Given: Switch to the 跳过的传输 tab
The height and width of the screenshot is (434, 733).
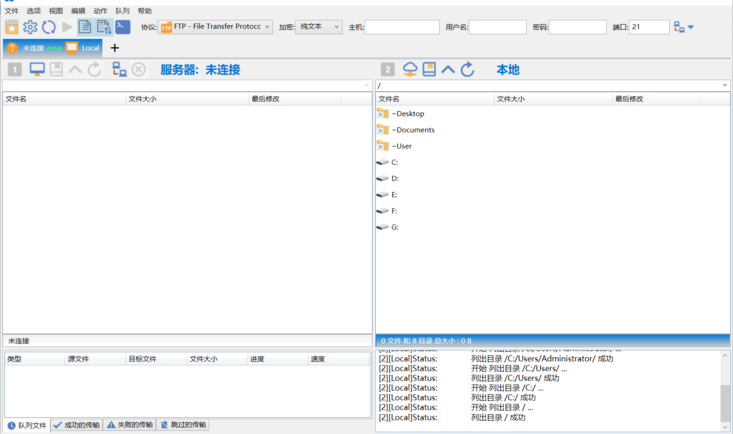Looking at the screenshot, I should [x=183, y=425].
